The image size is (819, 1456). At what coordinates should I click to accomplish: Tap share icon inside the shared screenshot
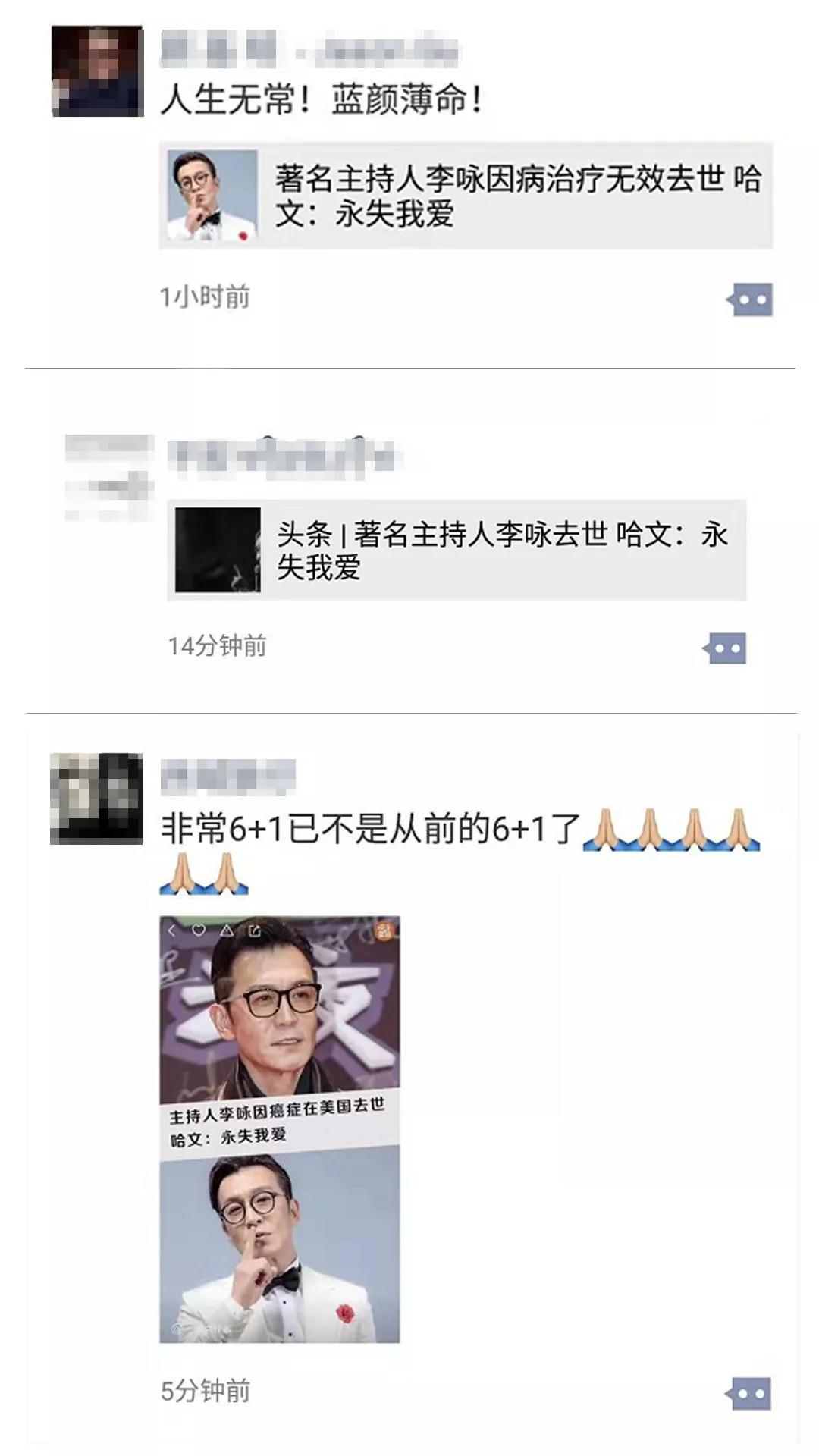tap(254, 930)
